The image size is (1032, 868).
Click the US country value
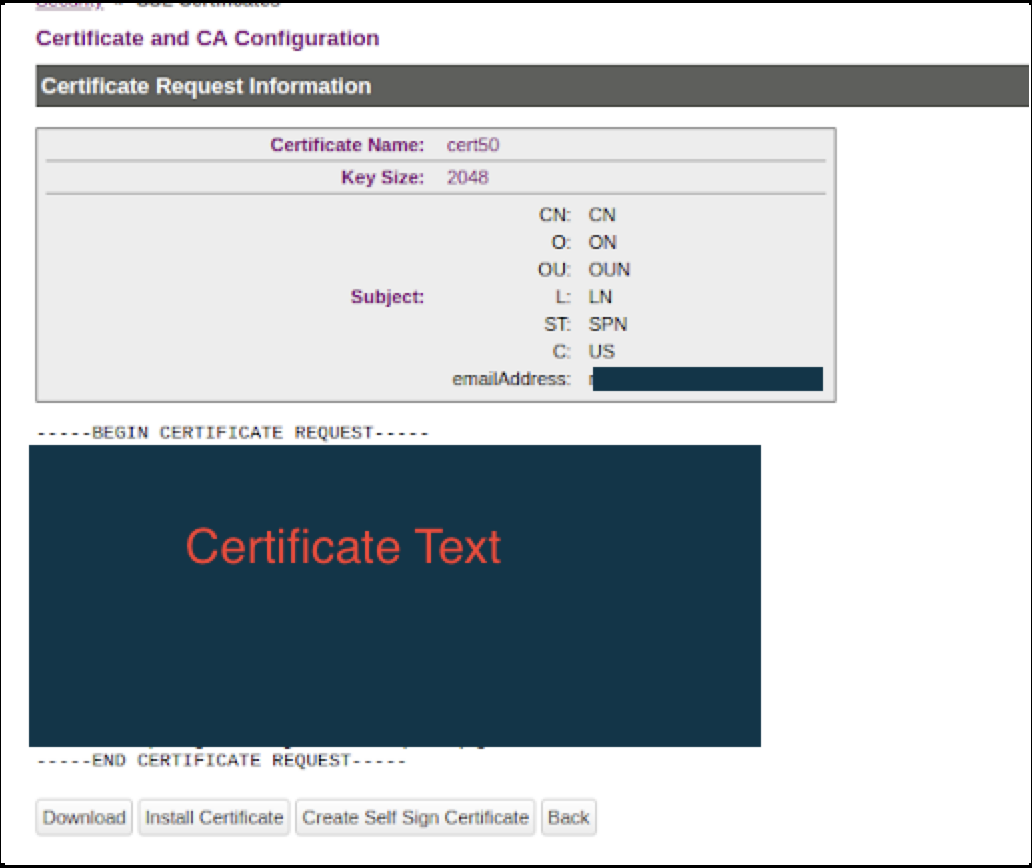pyautogui.click(x=601, y=352)
